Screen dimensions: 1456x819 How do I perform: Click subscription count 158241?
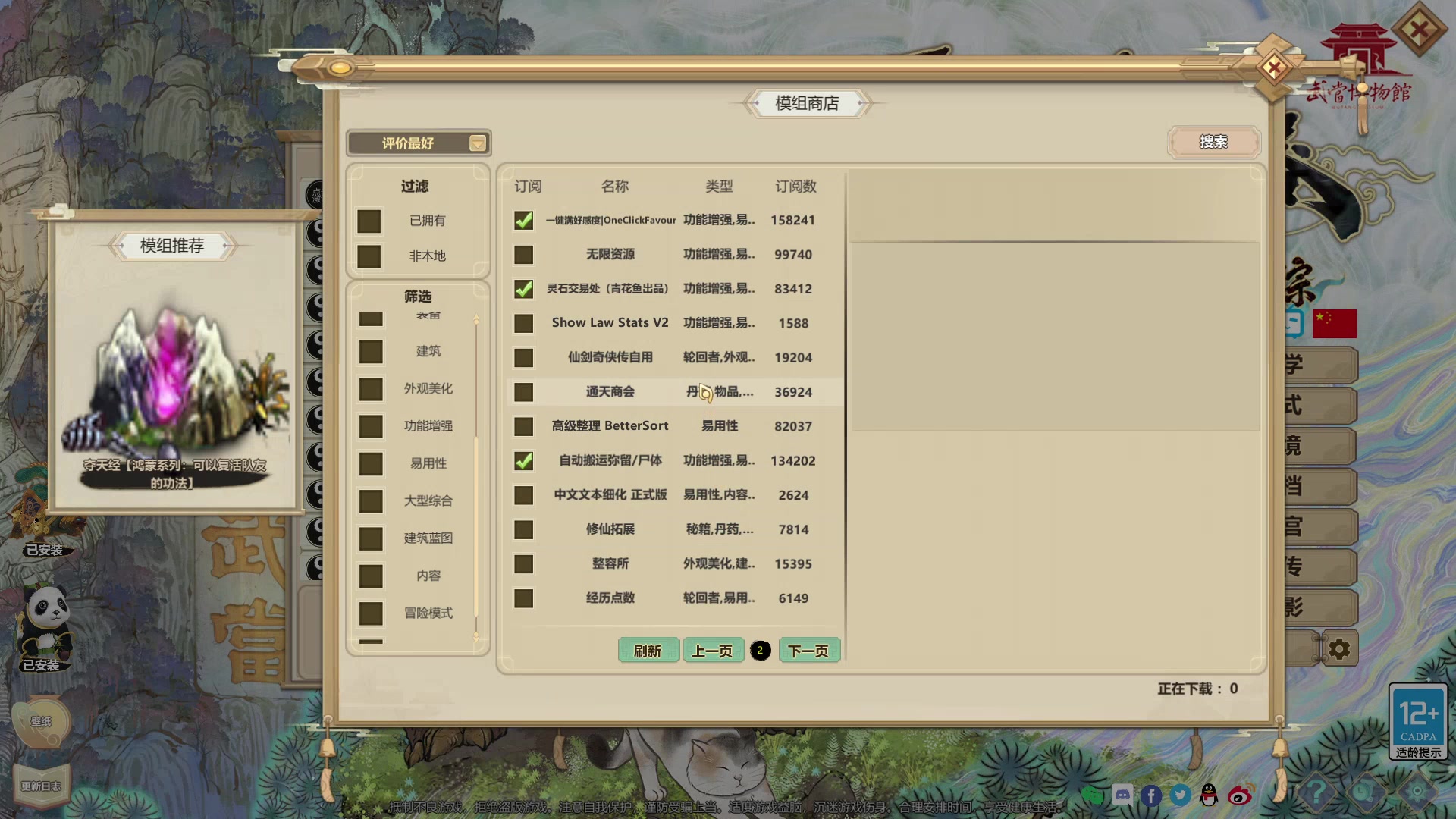[x=793, y=220]
